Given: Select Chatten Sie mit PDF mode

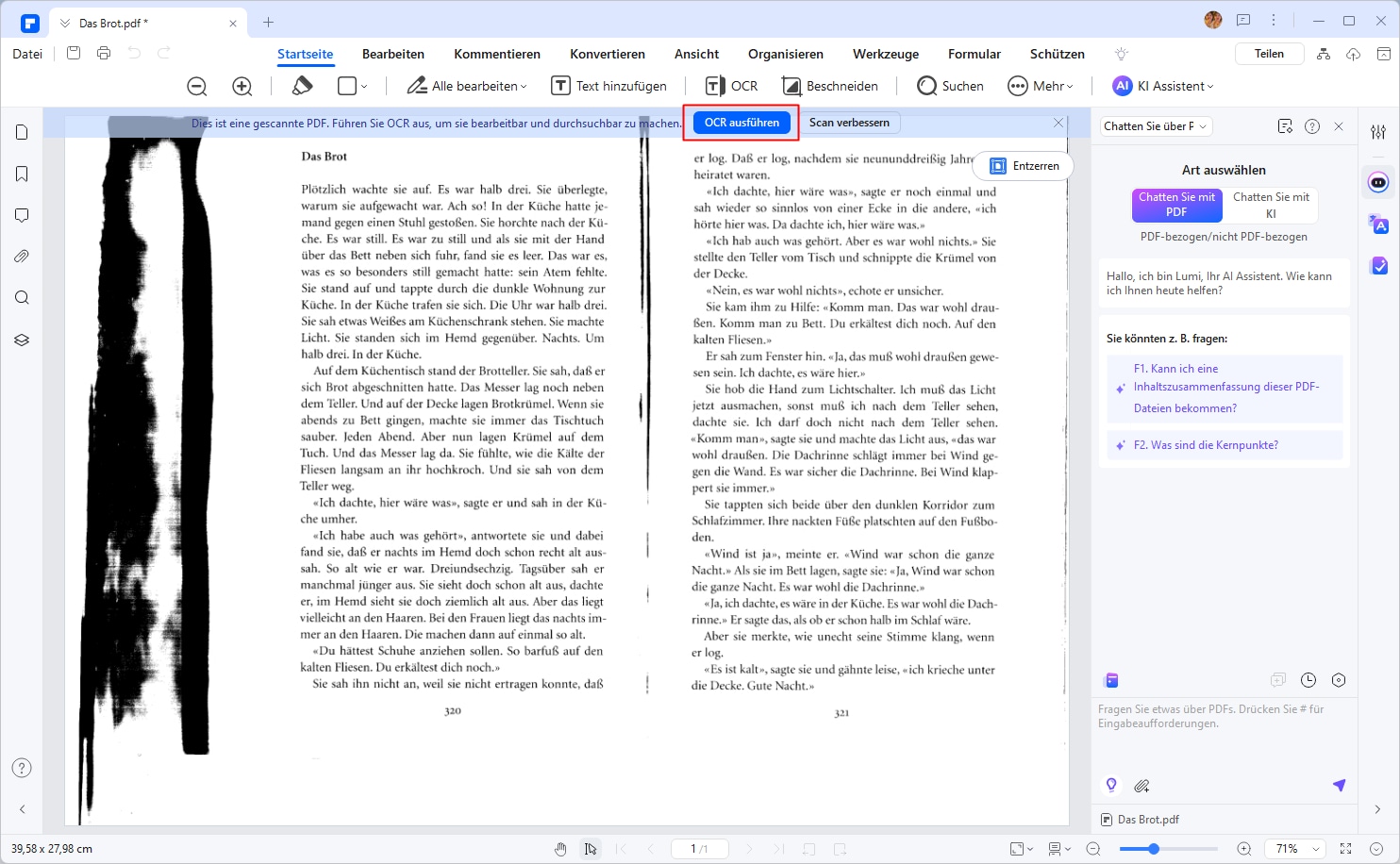Looking at the screenshot, I should pyautogui.click(x=1176, y=205).
